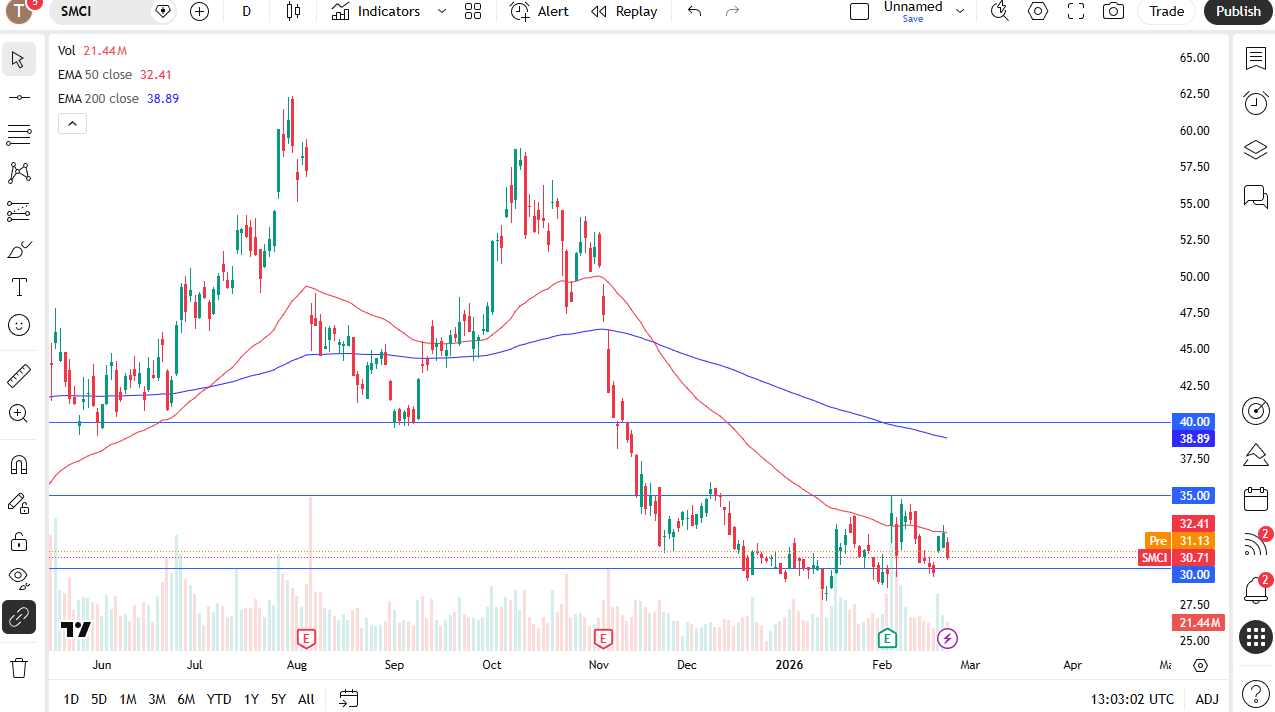1275x712 pixels.
Task: Select the trend line drawing tool
Action: point(18,97)
